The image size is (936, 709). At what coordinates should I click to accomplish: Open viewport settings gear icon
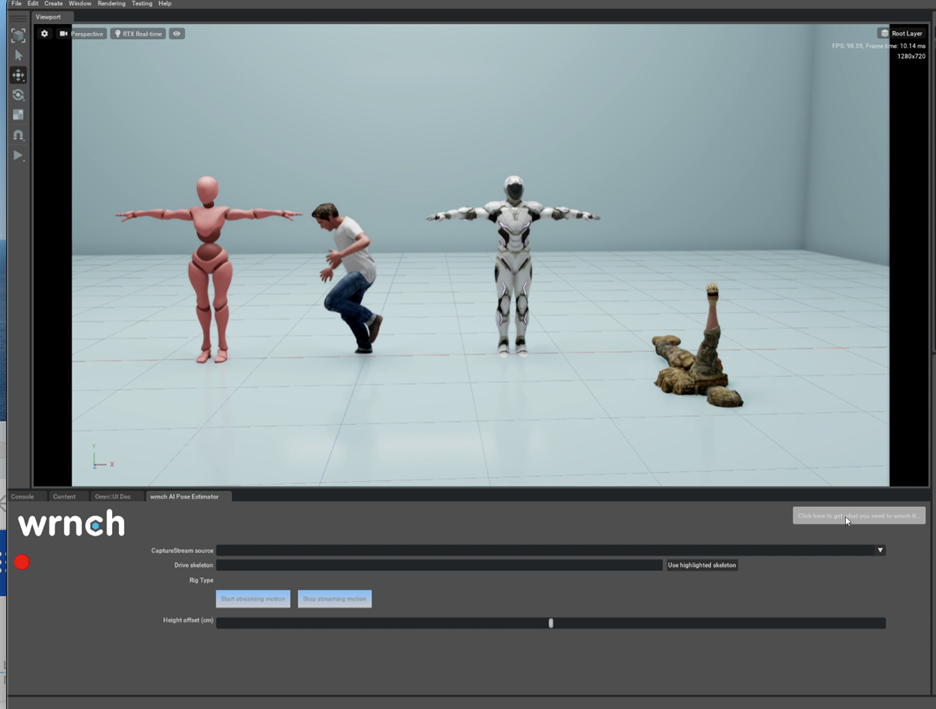(x=44, y=34)
